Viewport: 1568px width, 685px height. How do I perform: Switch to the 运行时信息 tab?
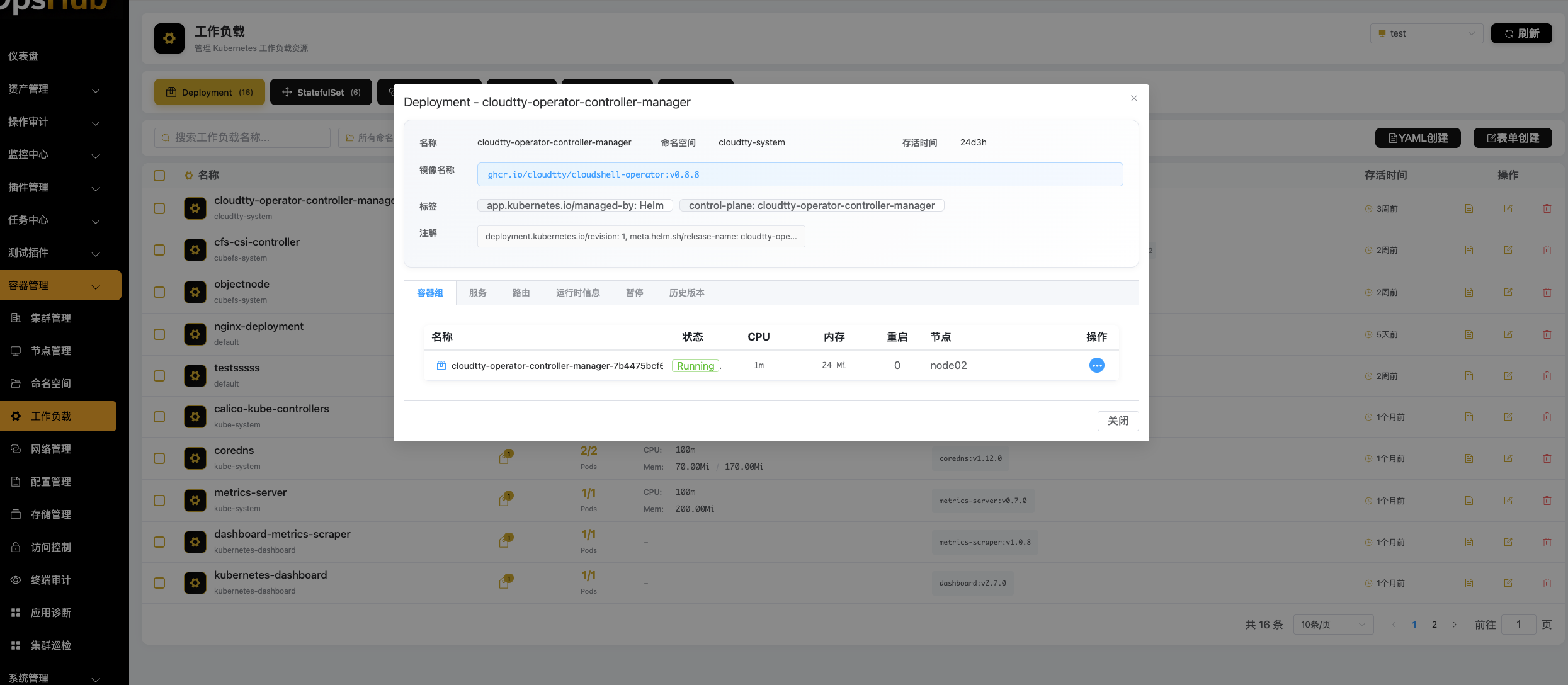577,293
